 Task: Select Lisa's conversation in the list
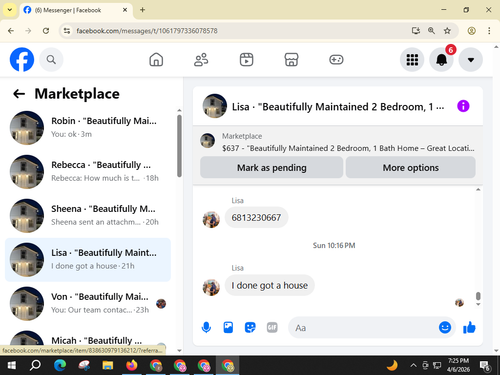88,260
